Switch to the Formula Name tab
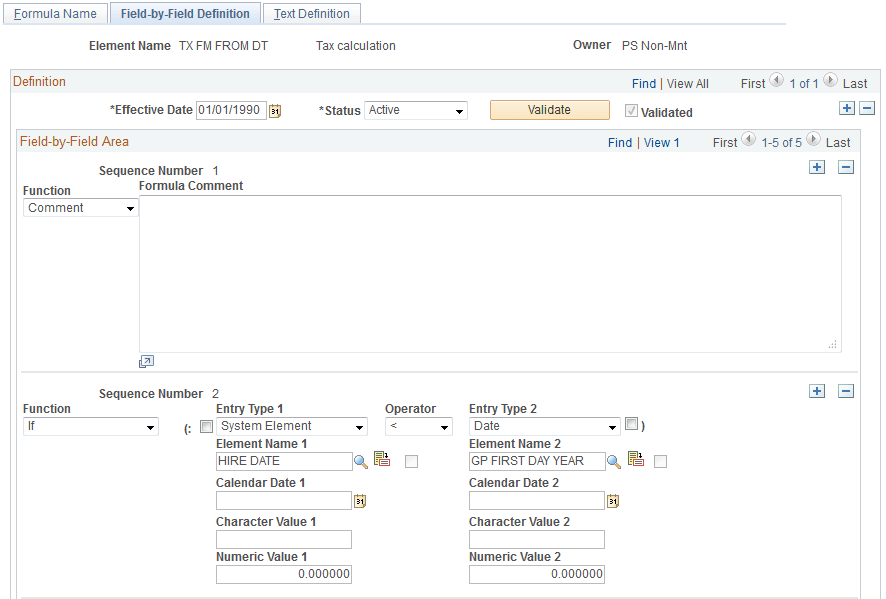The image size is (886, 599). [x=55, y=14]
